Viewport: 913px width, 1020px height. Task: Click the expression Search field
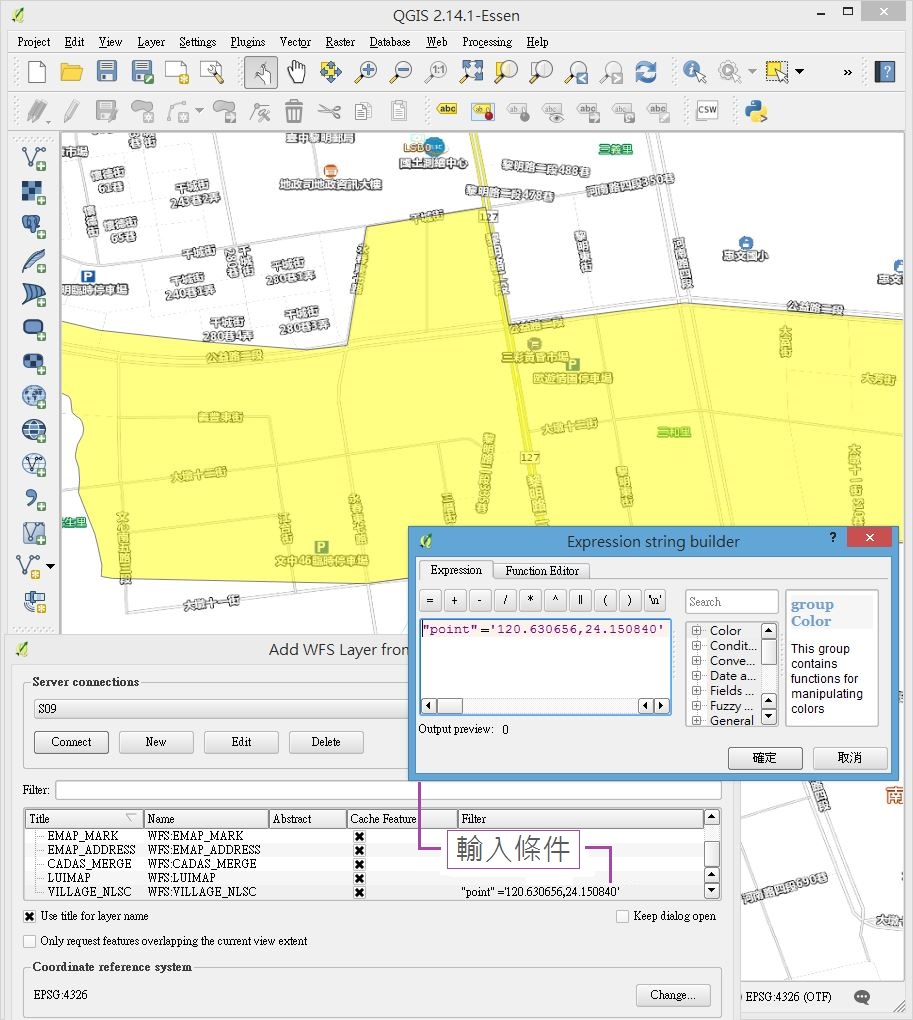coord(732,602)
